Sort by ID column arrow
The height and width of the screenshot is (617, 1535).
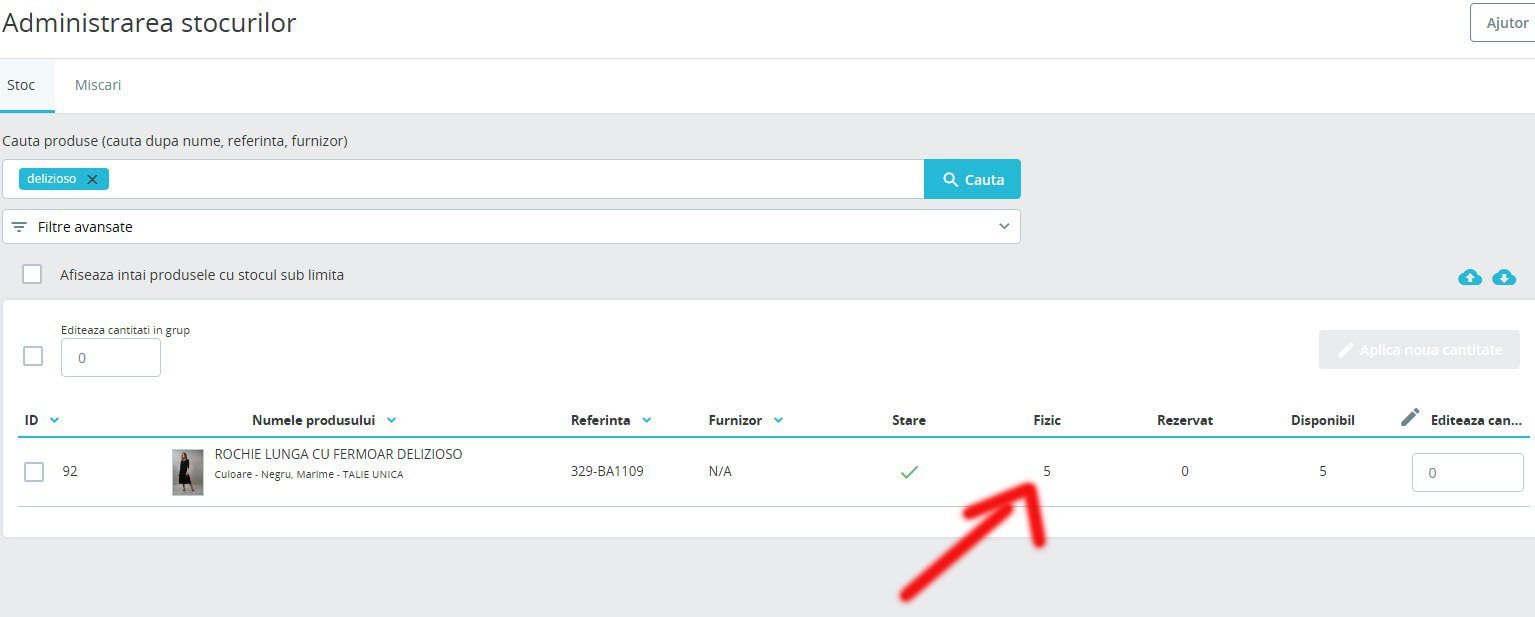point(54,420)
